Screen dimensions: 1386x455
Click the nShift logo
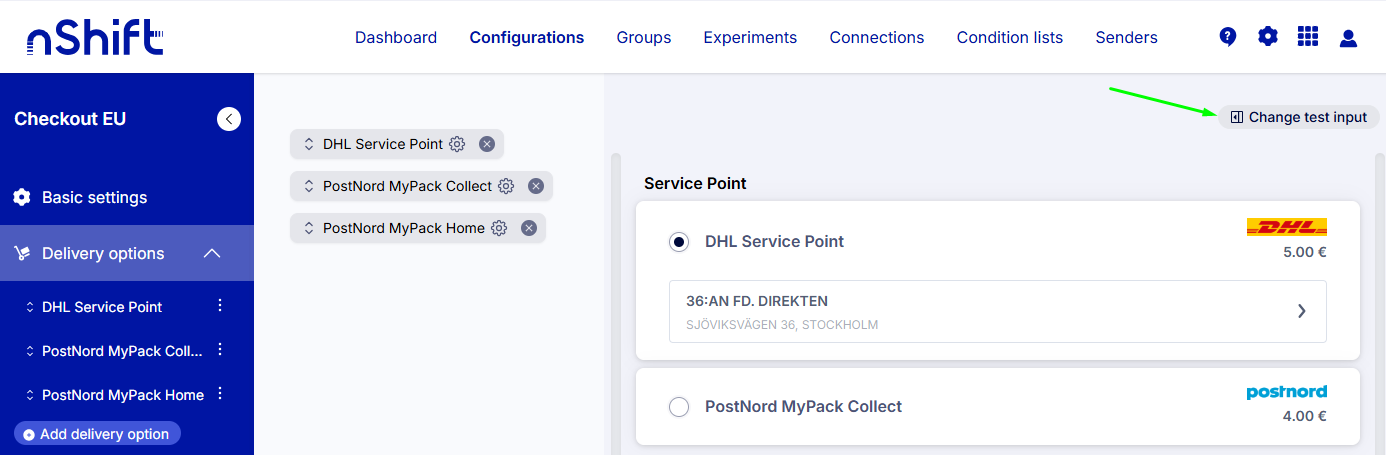pyautogui.click(x=94, y=39)
